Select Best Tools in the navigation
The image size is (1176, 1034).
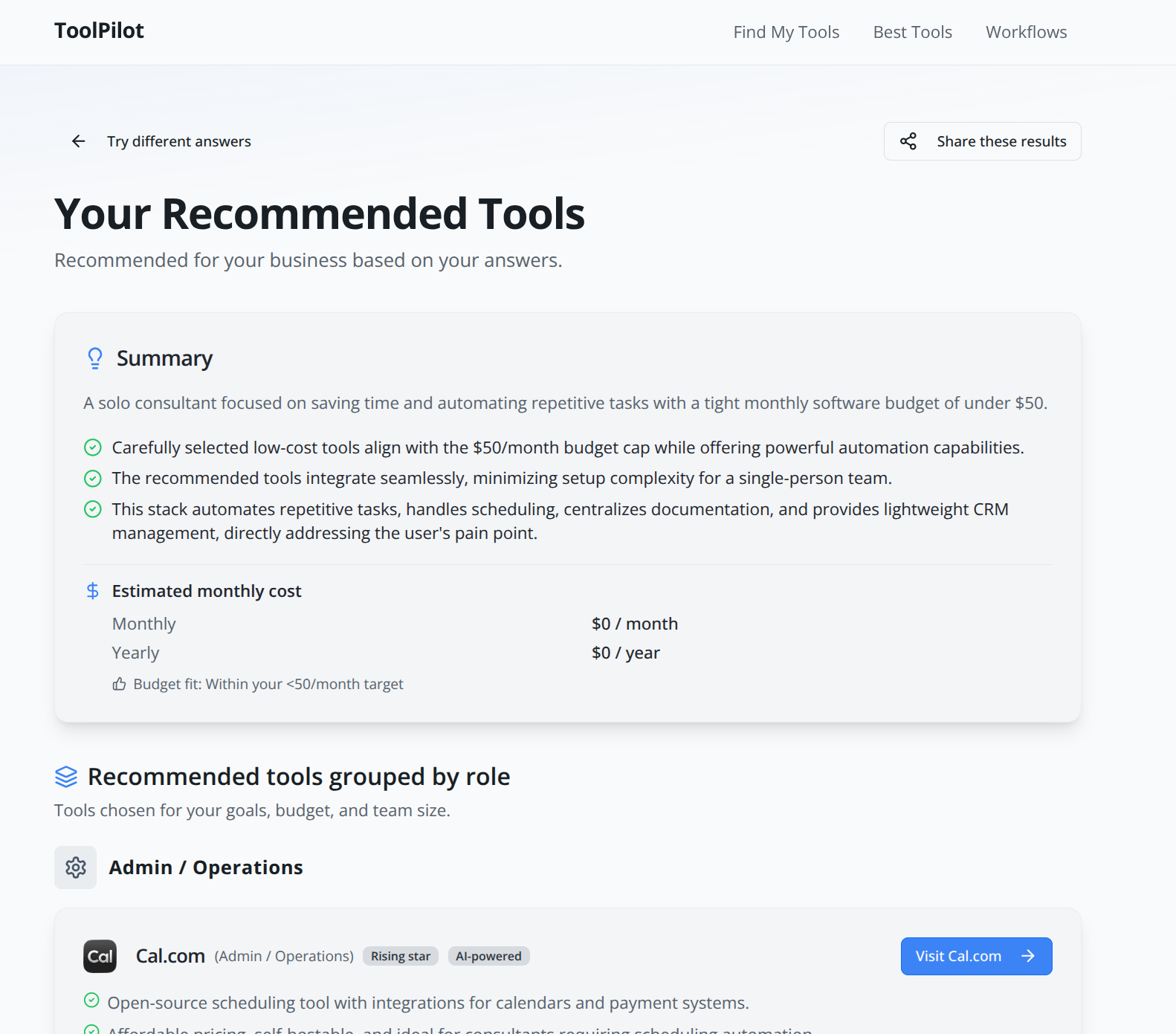tap(912, 32)
